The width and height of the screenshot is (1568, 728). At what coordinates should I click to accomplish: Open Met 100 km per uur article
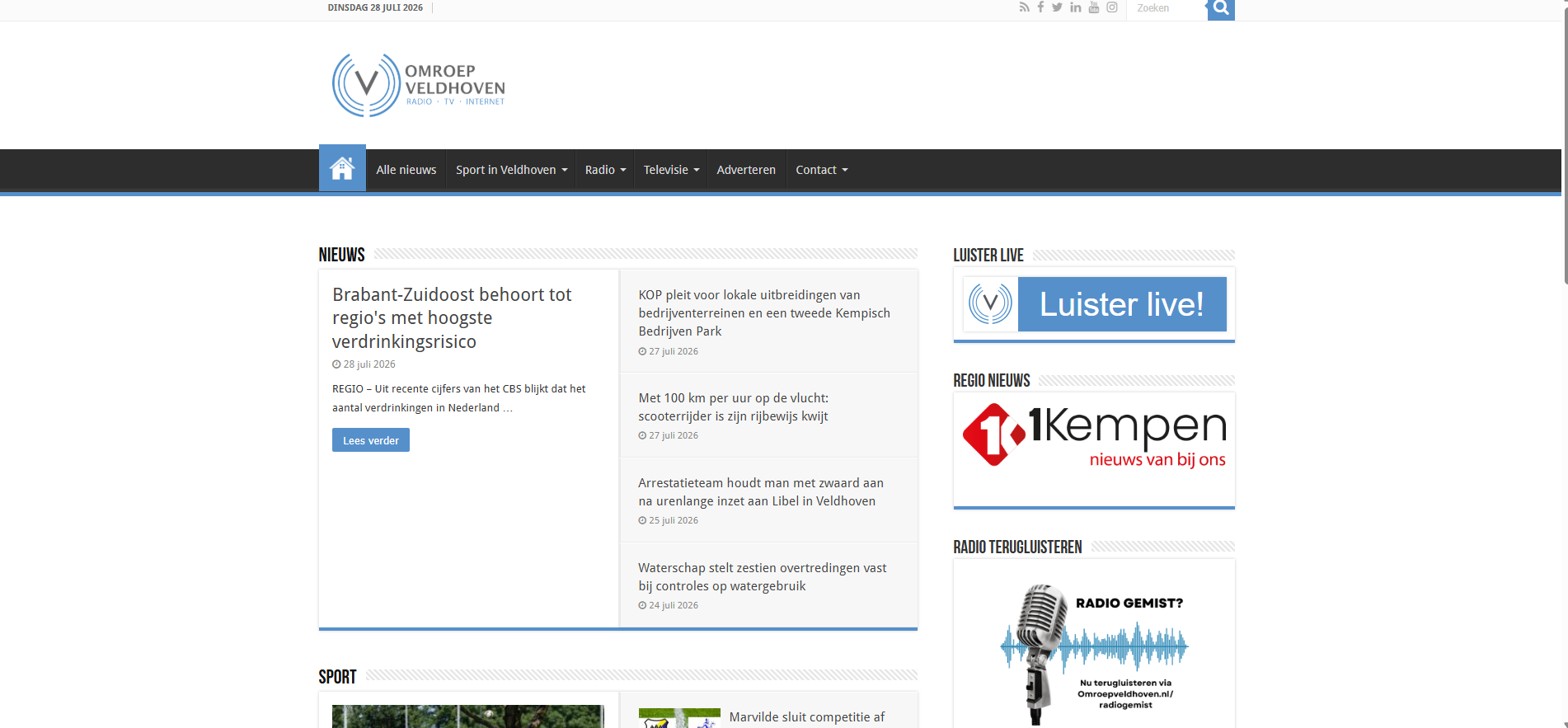[734, 407]
